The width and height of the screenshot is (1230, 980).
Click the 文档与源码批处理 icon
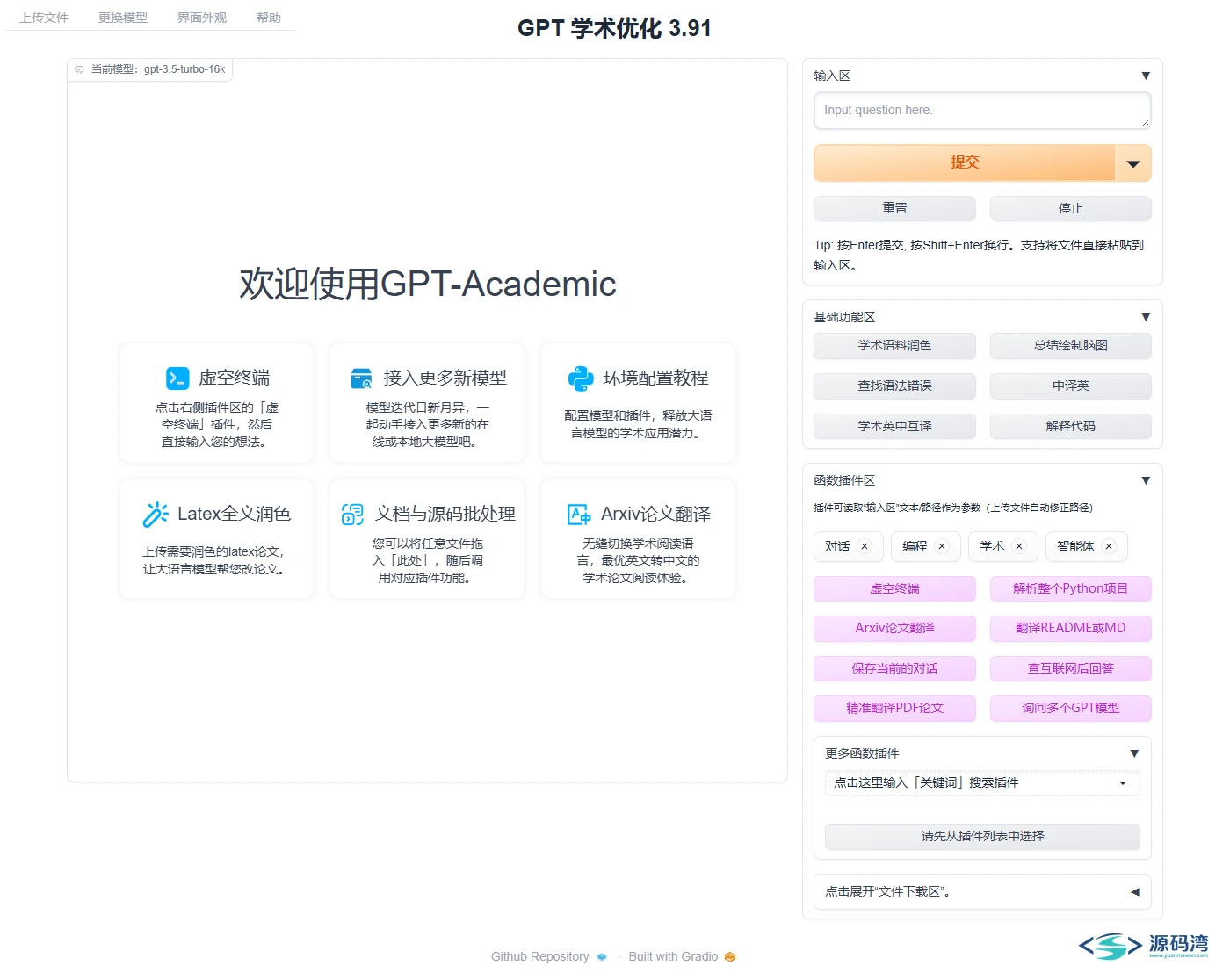(352, 515)
